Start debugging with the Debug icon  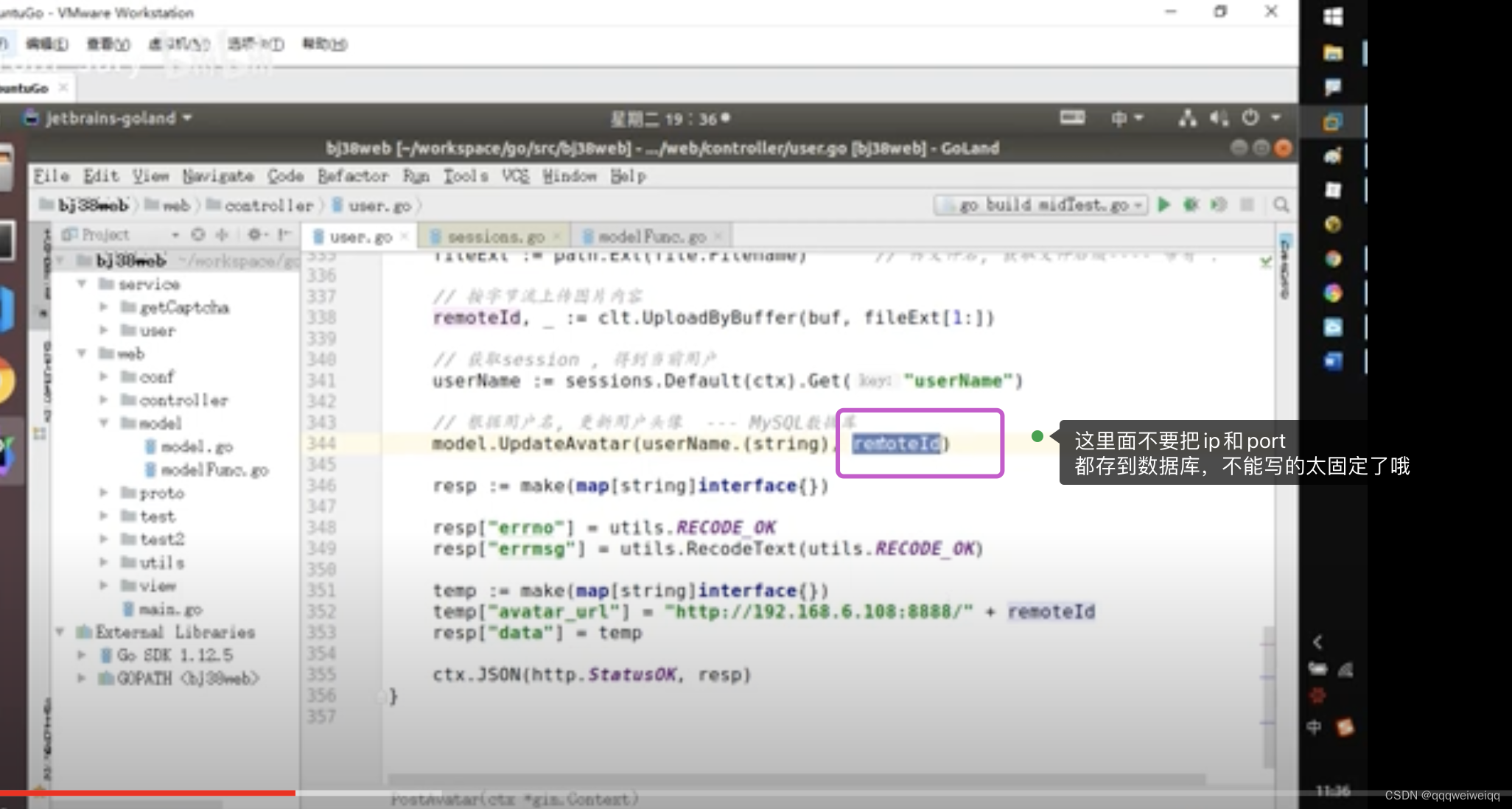tap(1191, 205)
